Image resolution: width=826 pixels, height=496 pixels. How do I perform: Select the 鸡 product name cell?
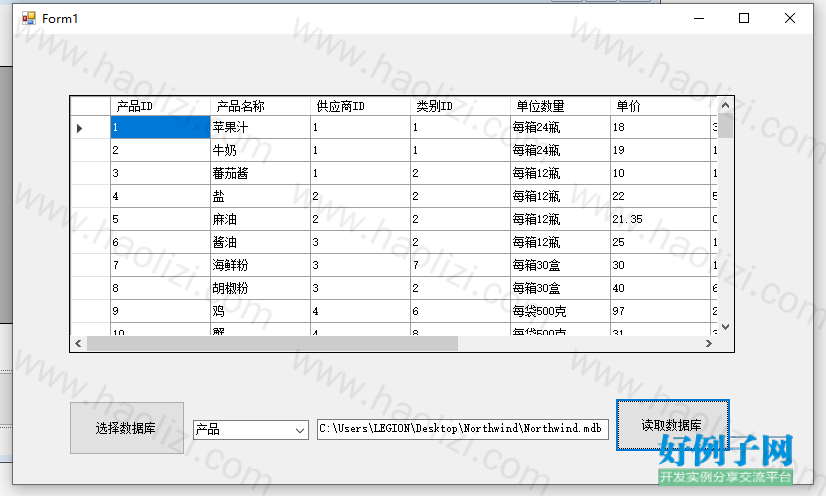click(260, 311)
